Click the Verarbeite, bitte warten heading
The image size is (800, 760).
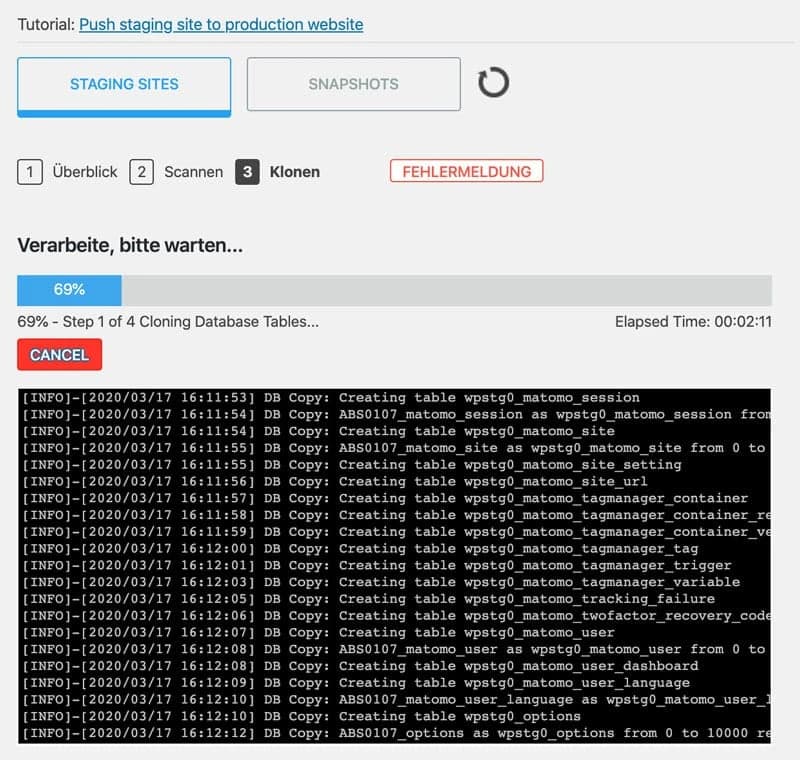point(130,244)
